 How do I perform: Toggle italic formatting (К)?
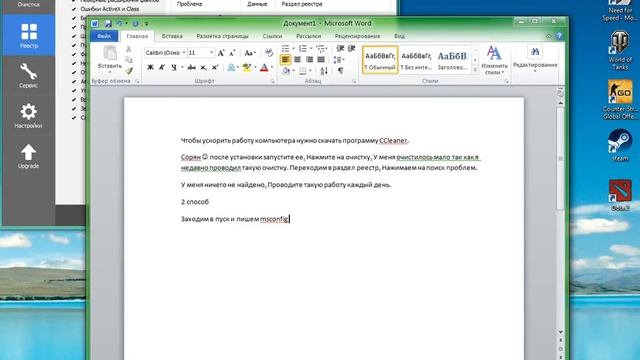(x=162, y=67)
